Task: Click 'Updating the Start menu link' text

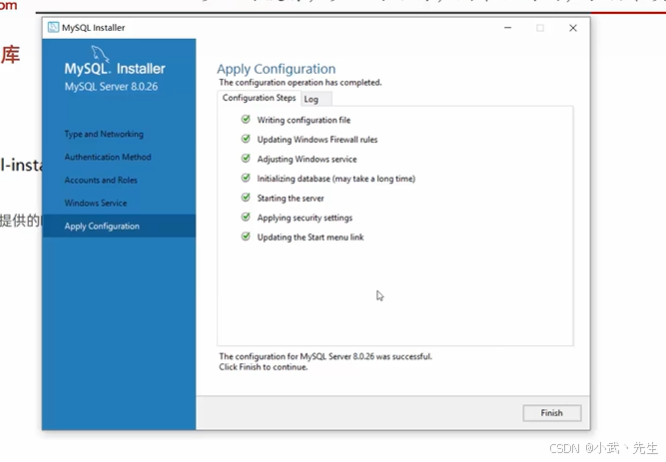Action: click(x=310, y=237)
